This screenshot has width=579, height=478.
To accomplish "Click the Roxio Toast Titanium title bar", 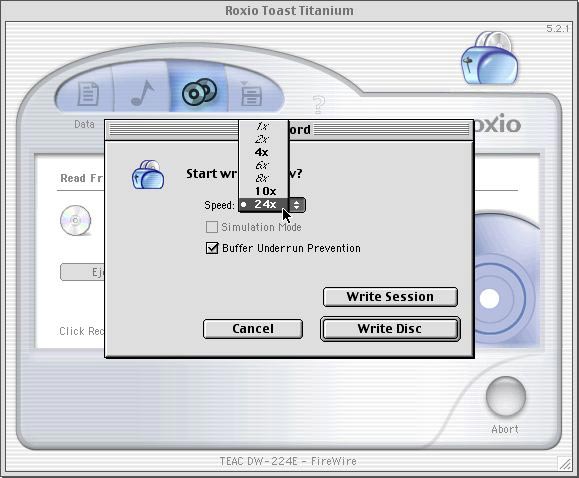I will click(289, 10).
